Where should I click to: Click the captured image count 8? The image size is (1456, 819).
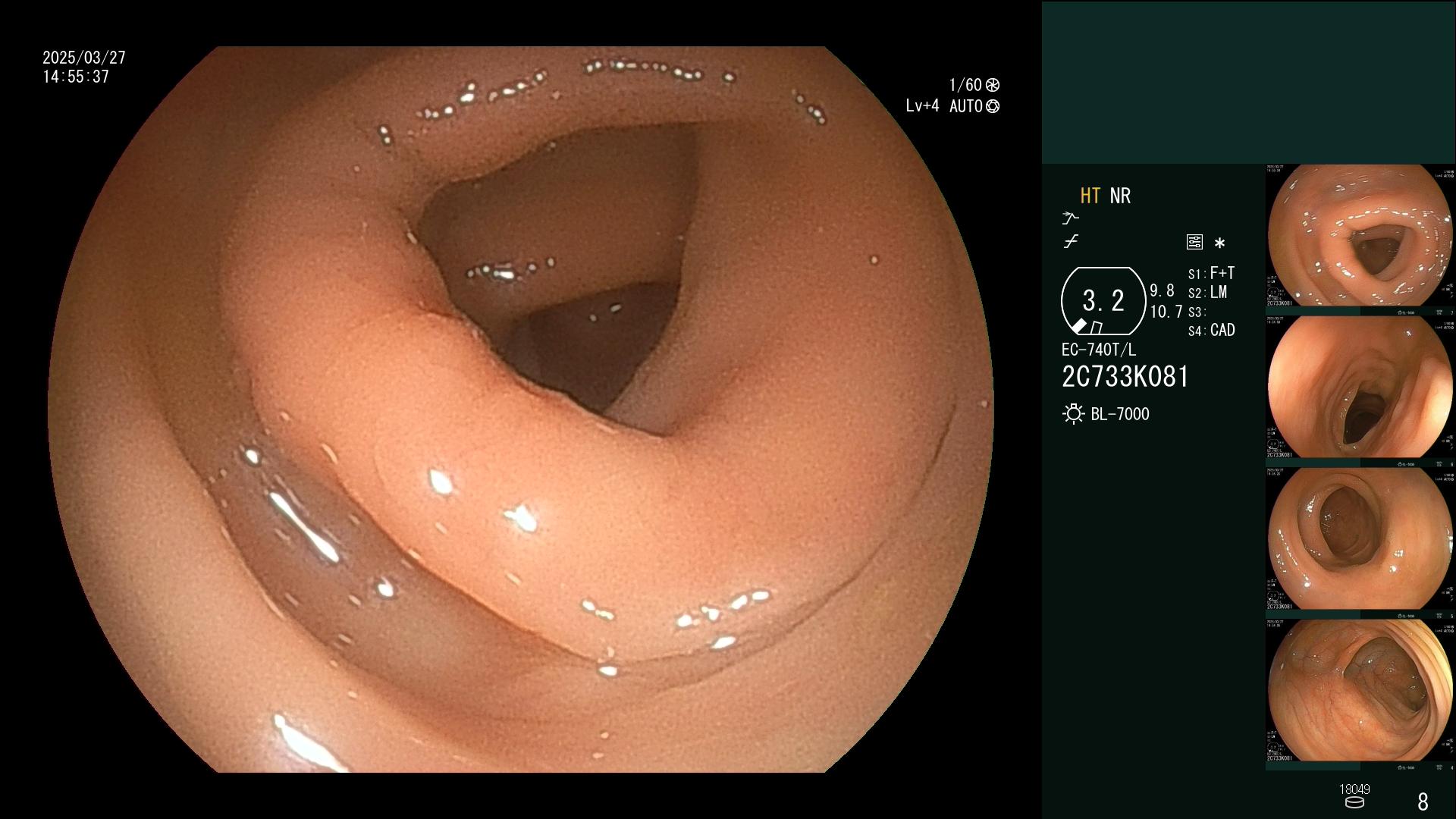1423,802
